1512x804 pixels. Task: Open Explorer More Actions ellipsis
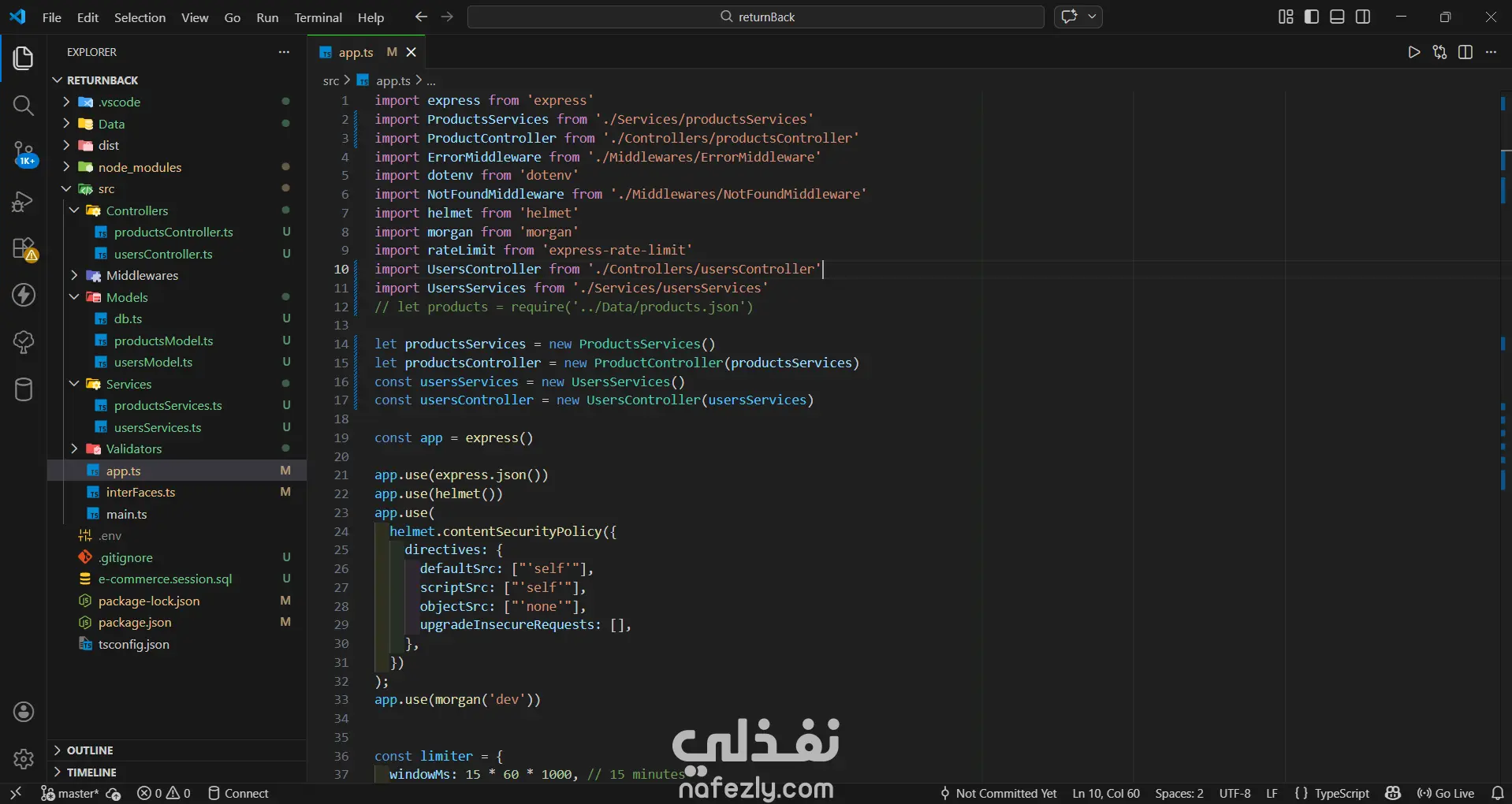click(x=284, y=52)
